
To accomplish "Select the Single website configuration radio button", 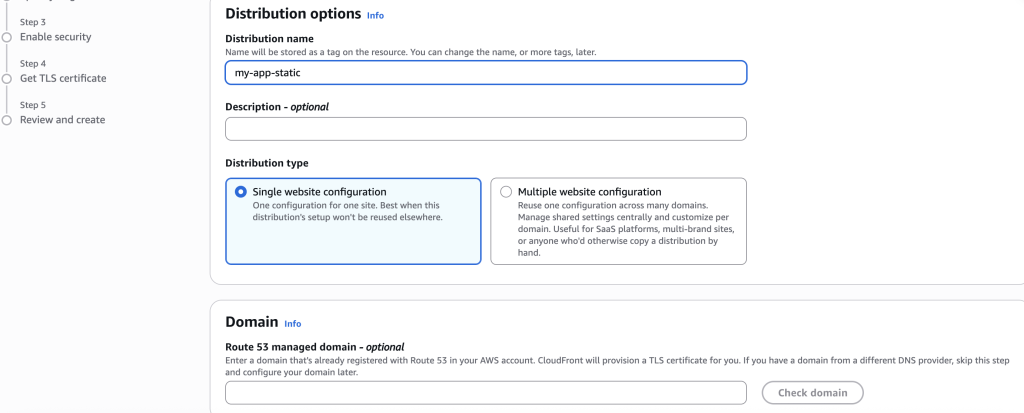I will coord(241,192).
